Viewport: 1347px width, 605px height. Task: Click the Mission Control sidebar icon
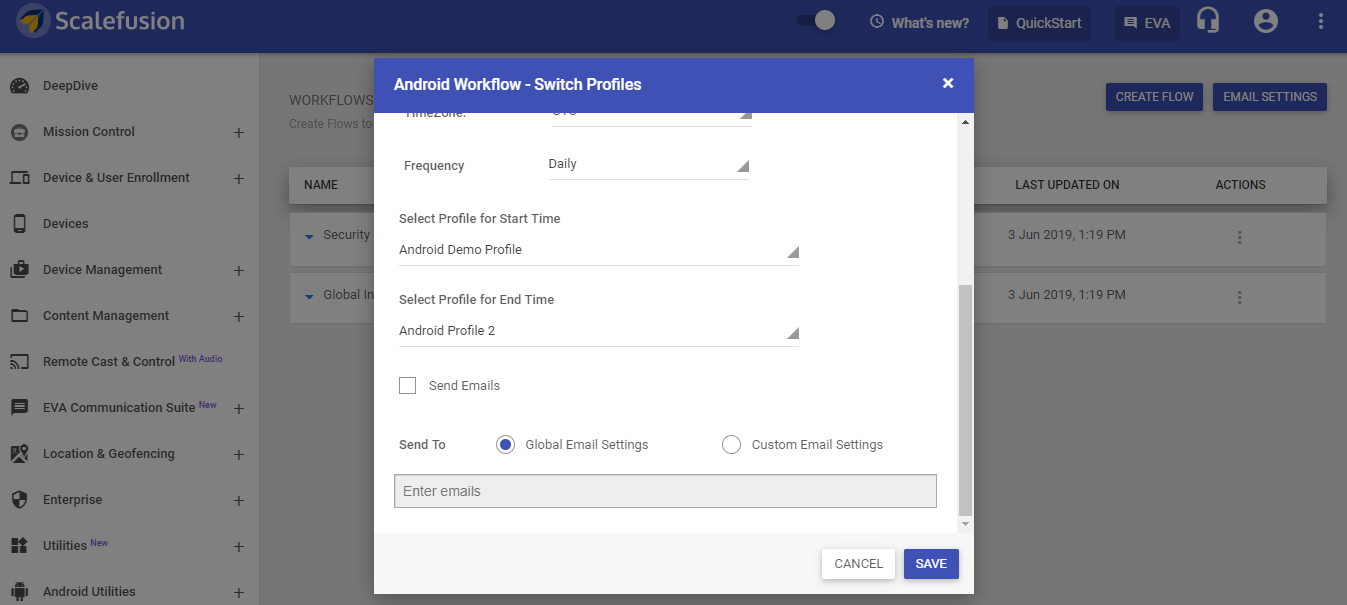click(20, 132)
